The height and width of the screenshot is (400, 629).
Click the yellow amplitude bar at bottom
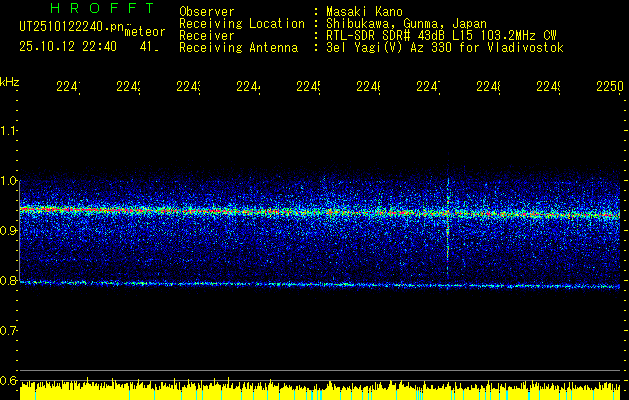click(320, 390)
